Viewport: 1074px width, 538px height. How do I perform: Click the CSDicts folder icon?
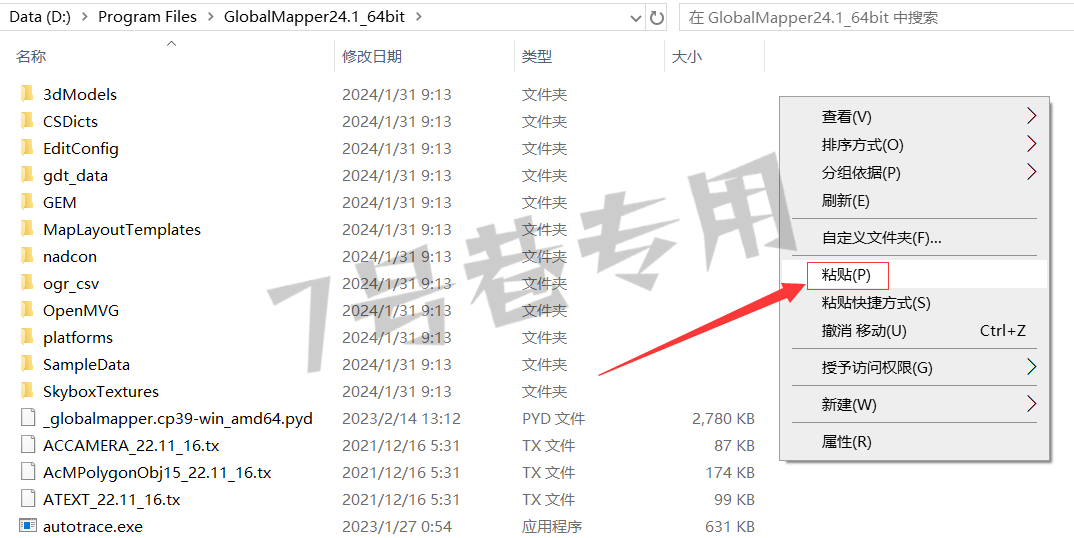click(x=27, y=121)
